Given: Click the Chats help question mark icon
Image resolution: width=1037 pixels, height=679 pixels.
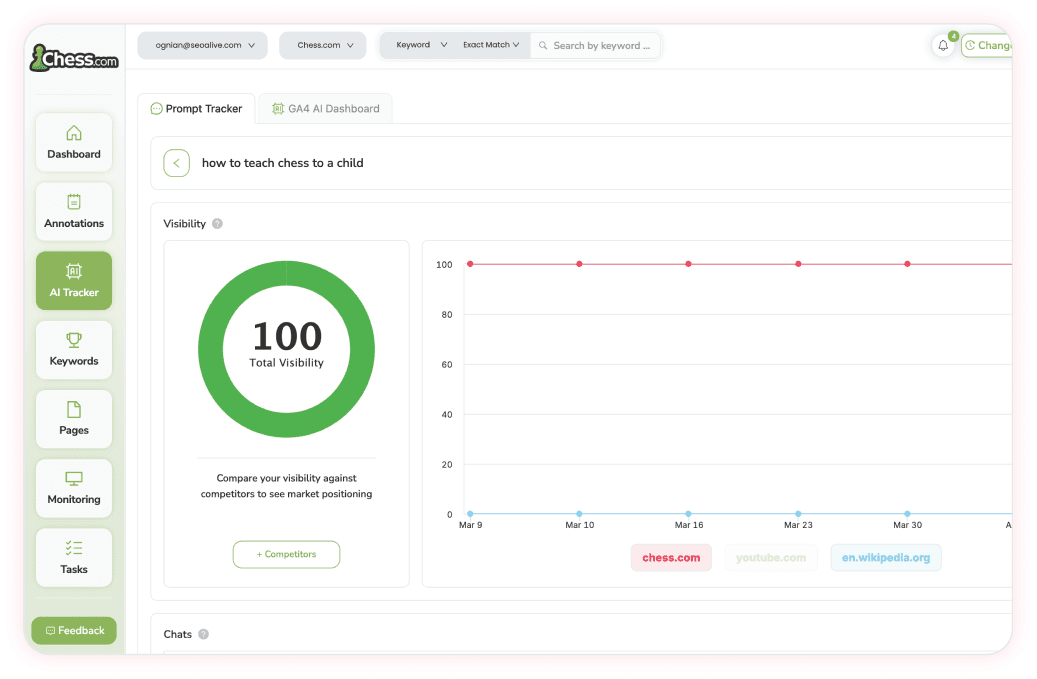Looking at the screenshot, I should click(x=204, y=634).
